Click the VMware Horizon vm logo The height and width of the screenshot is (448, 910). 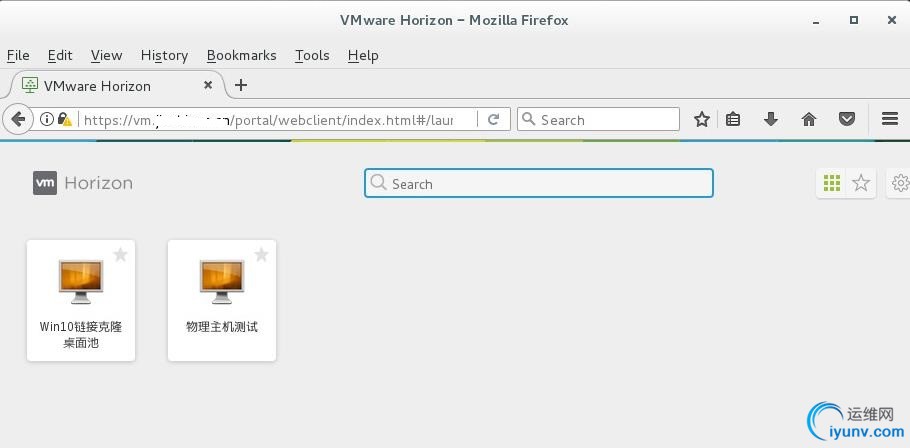tap(45, 183)
